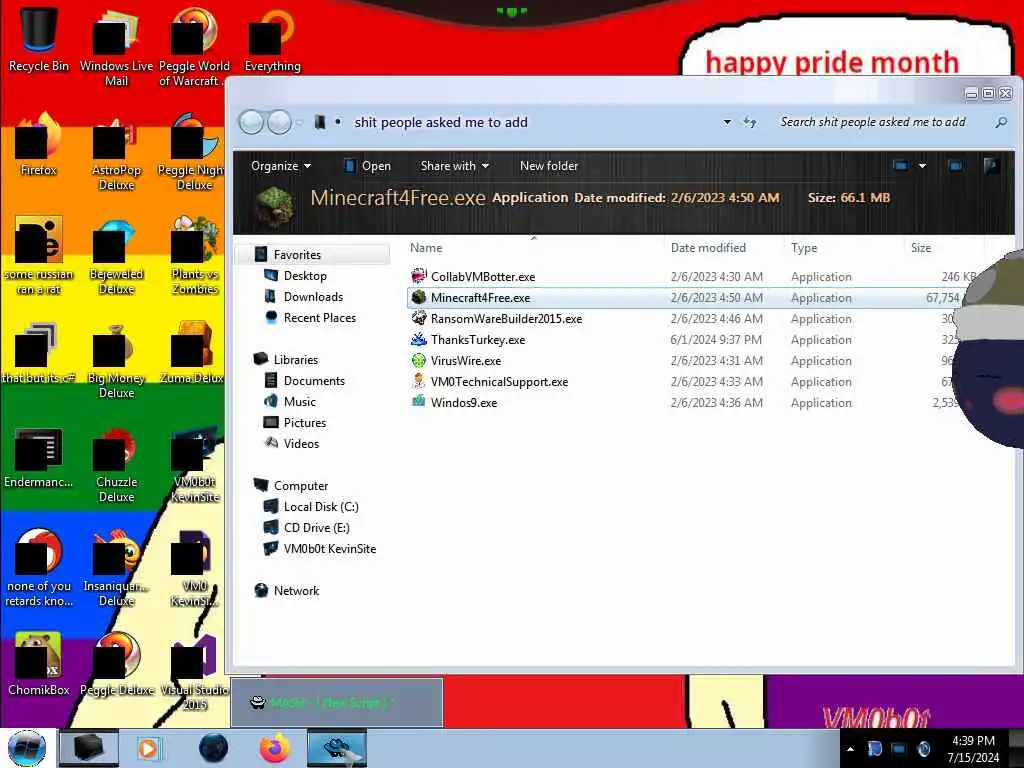Open the change view options arrow
Screen dimensions: 1024x768
(922, 166)
